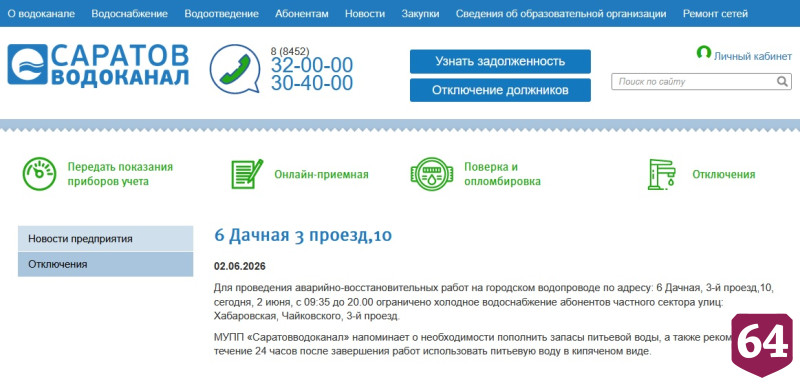800x384 pixels.
Task: Click the 8 (8452) area code
Action: [290, 51]
